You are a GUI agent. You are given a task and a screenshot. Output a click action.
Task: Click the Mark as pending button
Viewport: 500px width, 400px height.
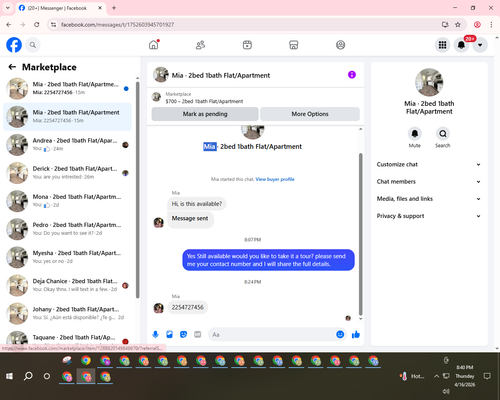coord(205,114)
